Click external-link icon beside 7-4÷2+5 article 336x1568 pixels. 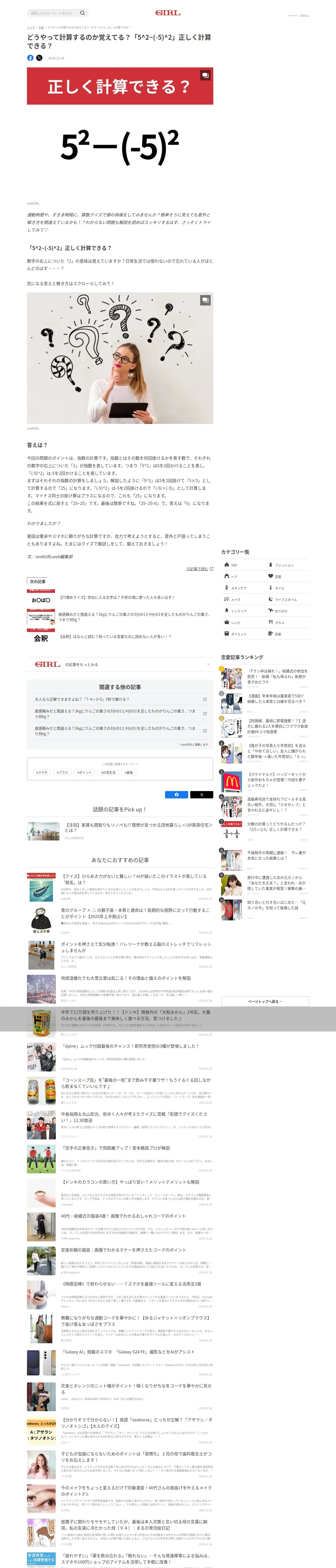pyautogui.click(x=205, y=699)
